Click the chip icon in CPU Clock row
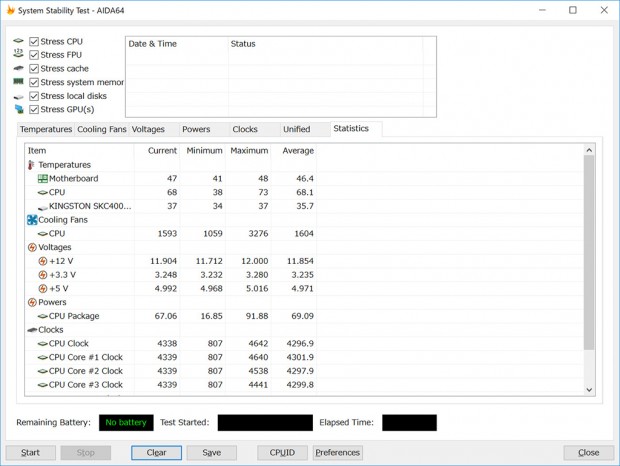 click(42, 344)
